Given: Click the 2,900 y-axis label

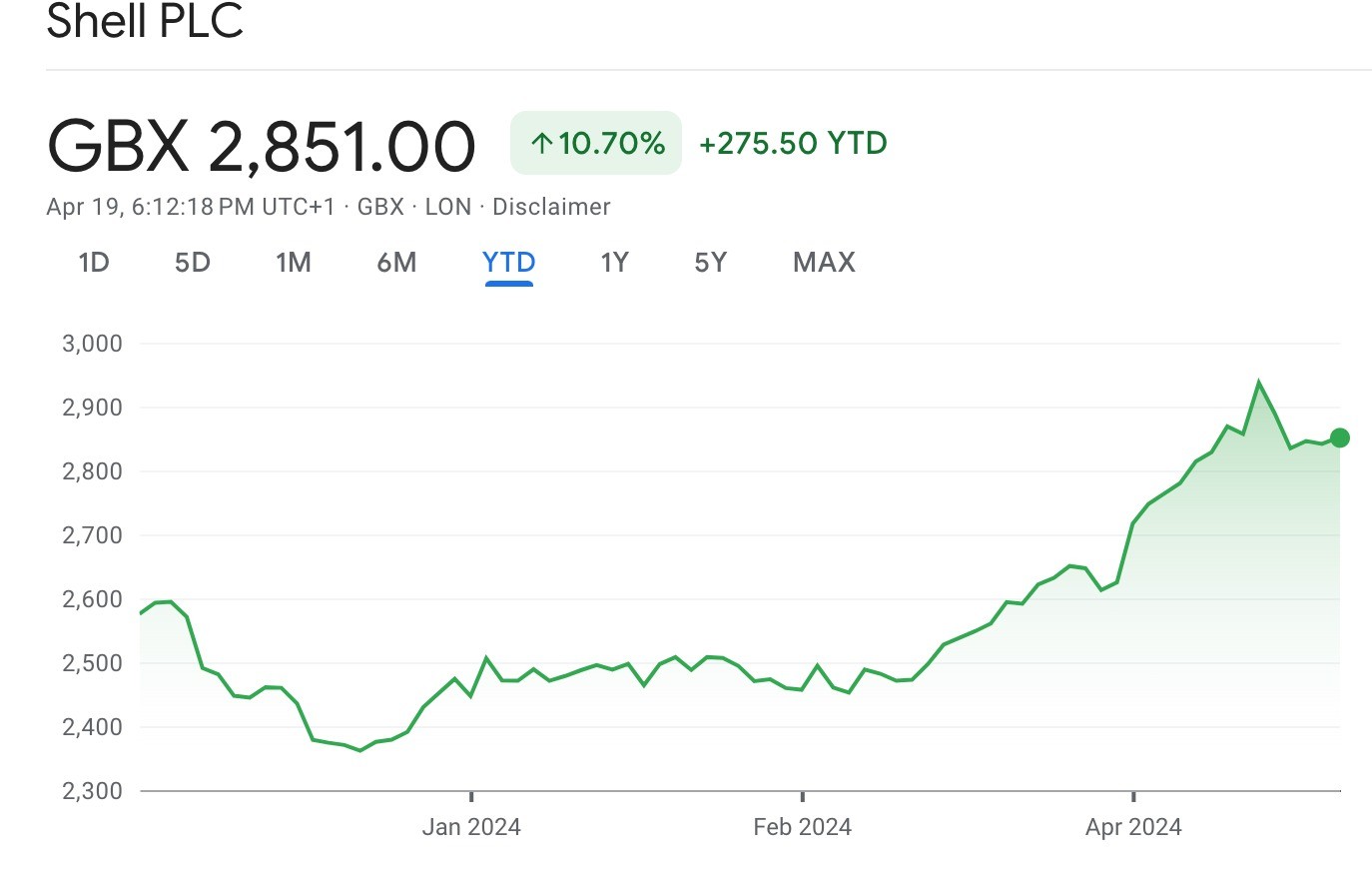Looking at the screenshot, I should [x=92, y=408].
